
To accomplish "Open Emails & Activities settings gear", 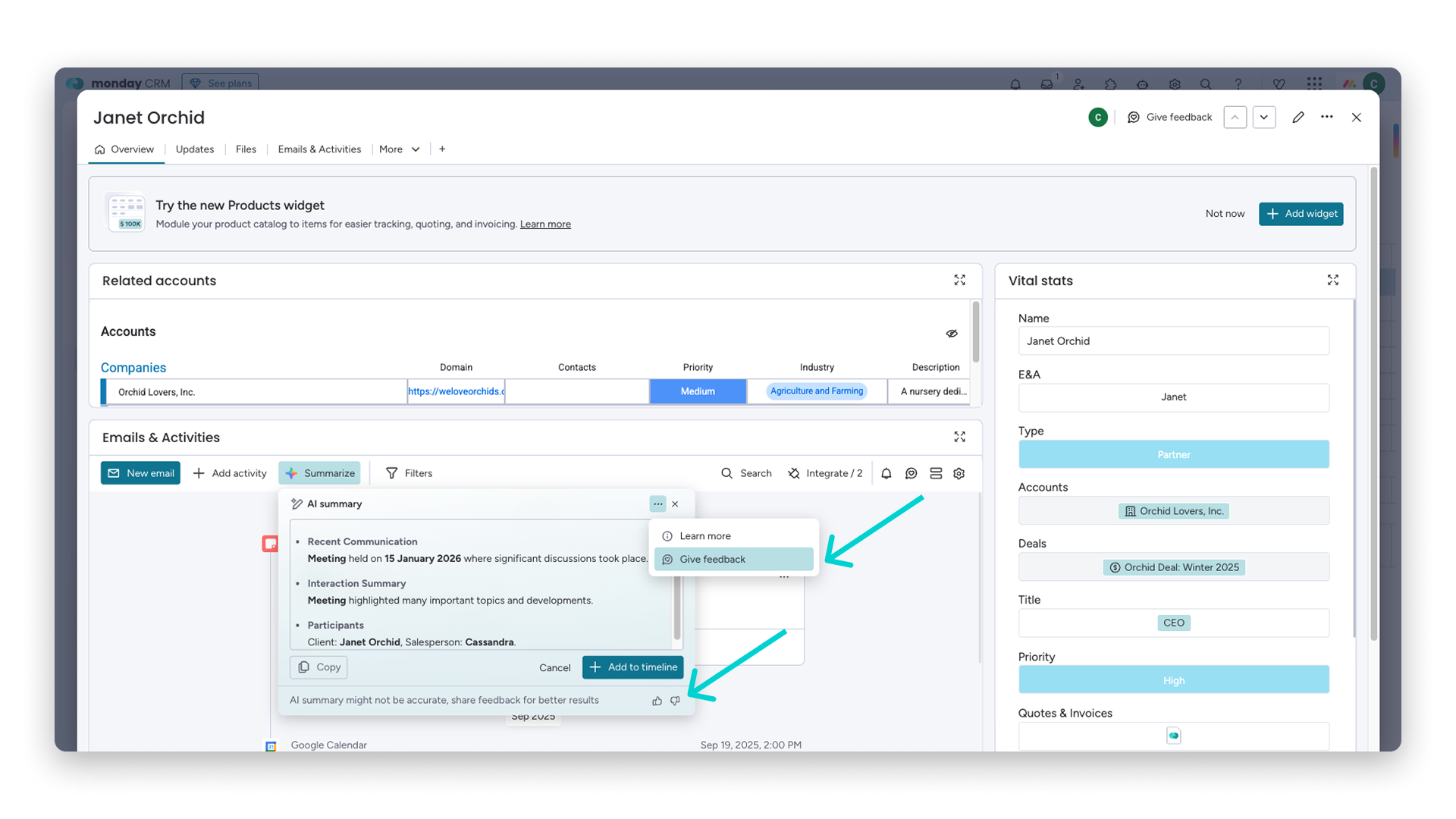I will [959, 473].
